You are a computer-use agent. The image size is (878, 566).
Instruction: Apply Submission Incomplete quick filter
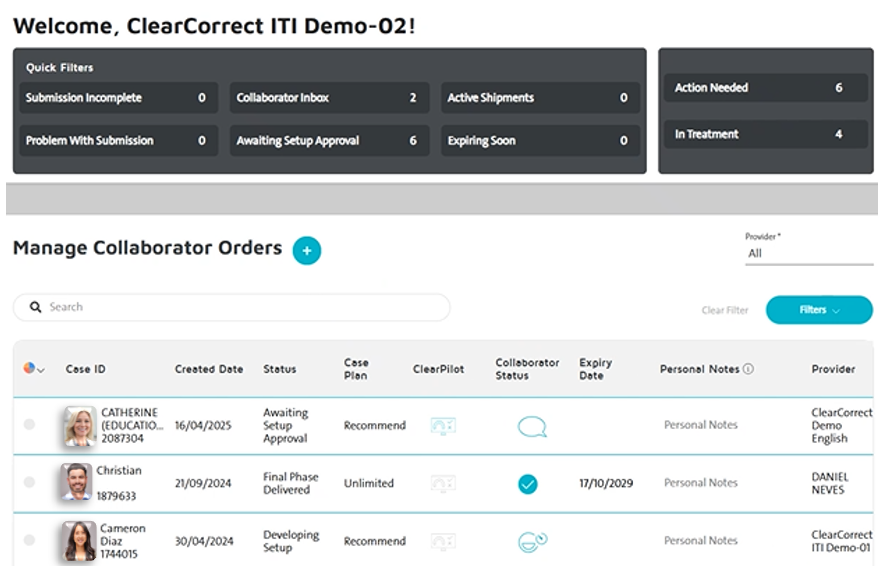[x=119, y=98]
